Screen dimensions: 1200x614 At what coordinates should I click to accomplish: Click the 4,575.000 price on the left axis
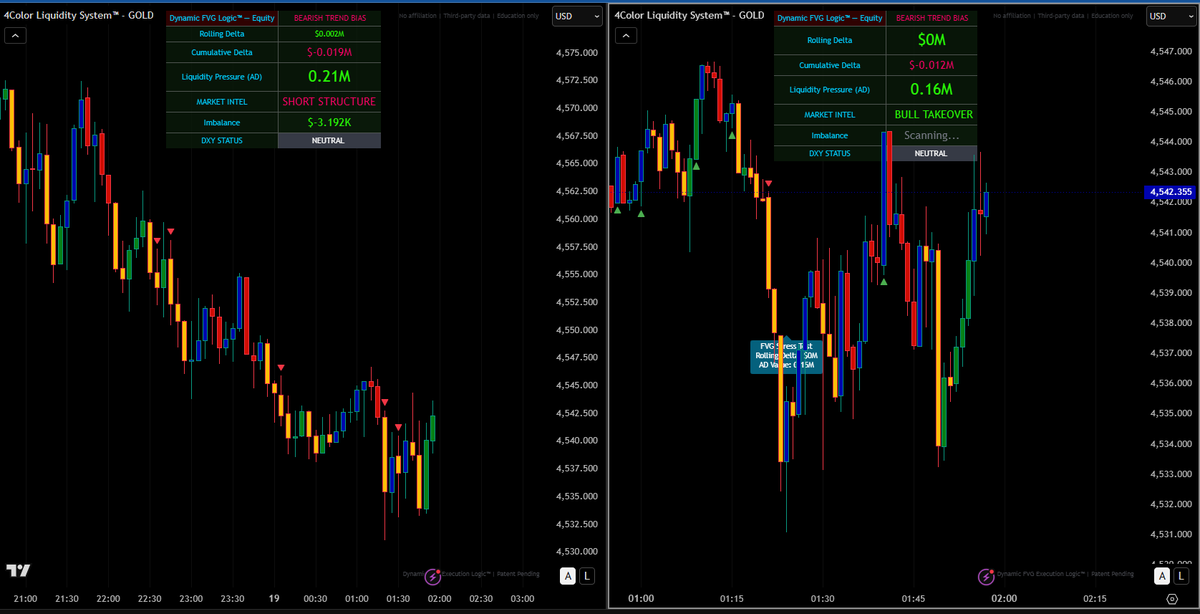pos(577,53)
